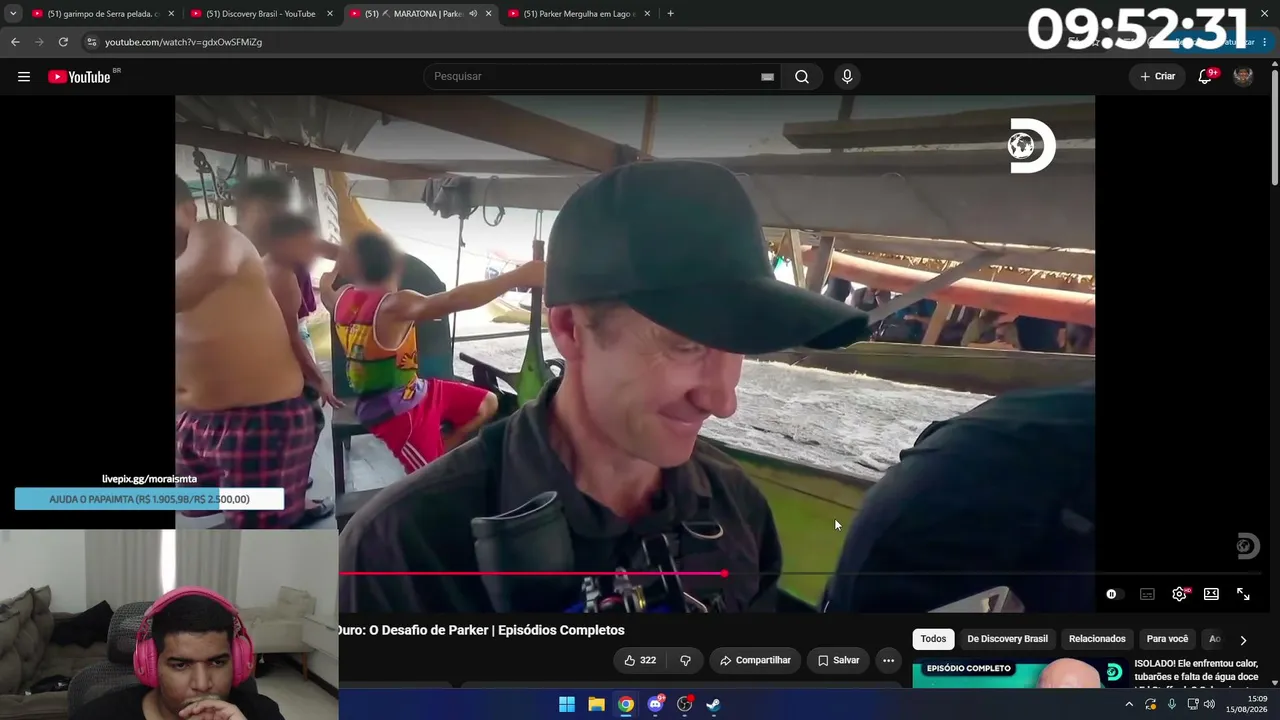Image resolution: width=1280 pixels, height=720 pixels.
Task: Click the red video progress scrubber handle
Action: [724, 573]
